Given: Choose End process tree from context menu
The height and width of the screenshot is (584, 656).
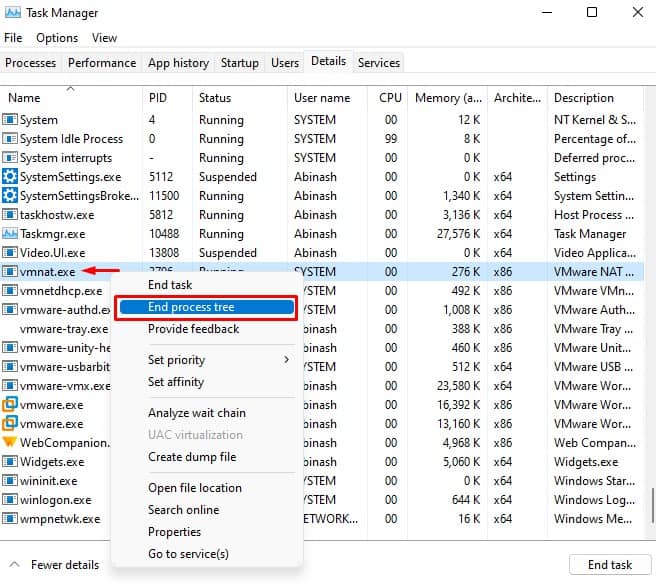Looking at the screenshot, I should tap(206, 307).
